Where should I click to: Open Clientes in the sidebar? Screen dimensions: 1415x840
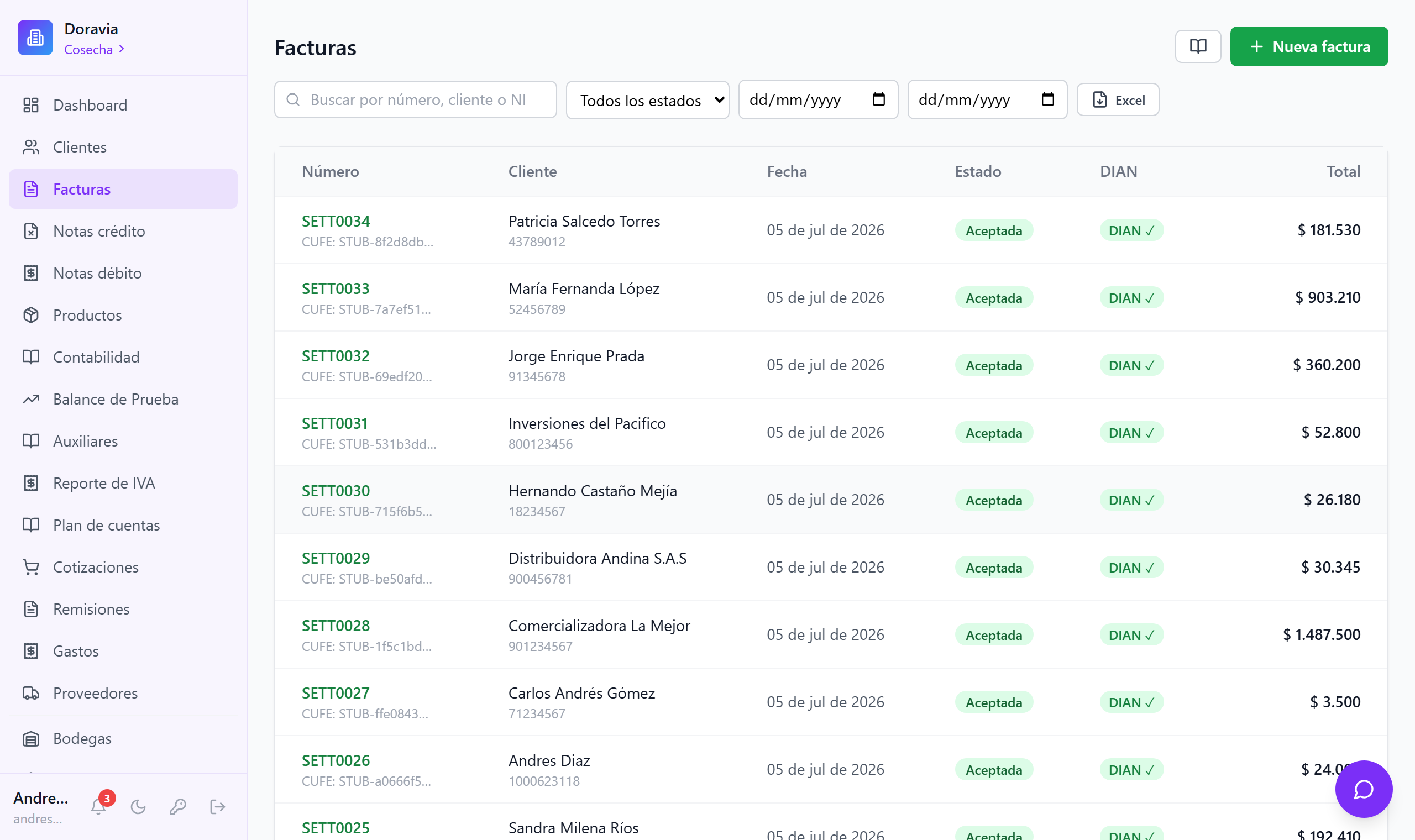[x=123, y=147]
